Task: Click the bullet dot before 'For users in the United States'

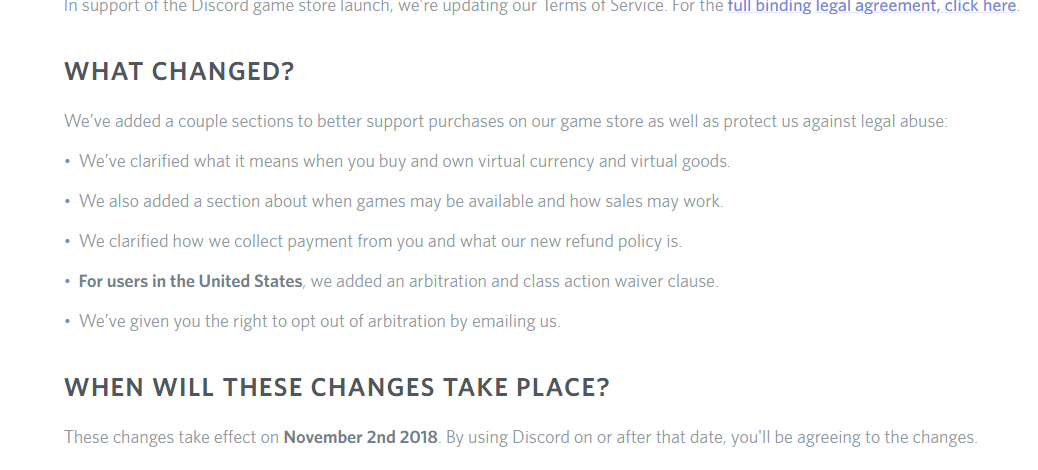Action: [x=68, y=281]
